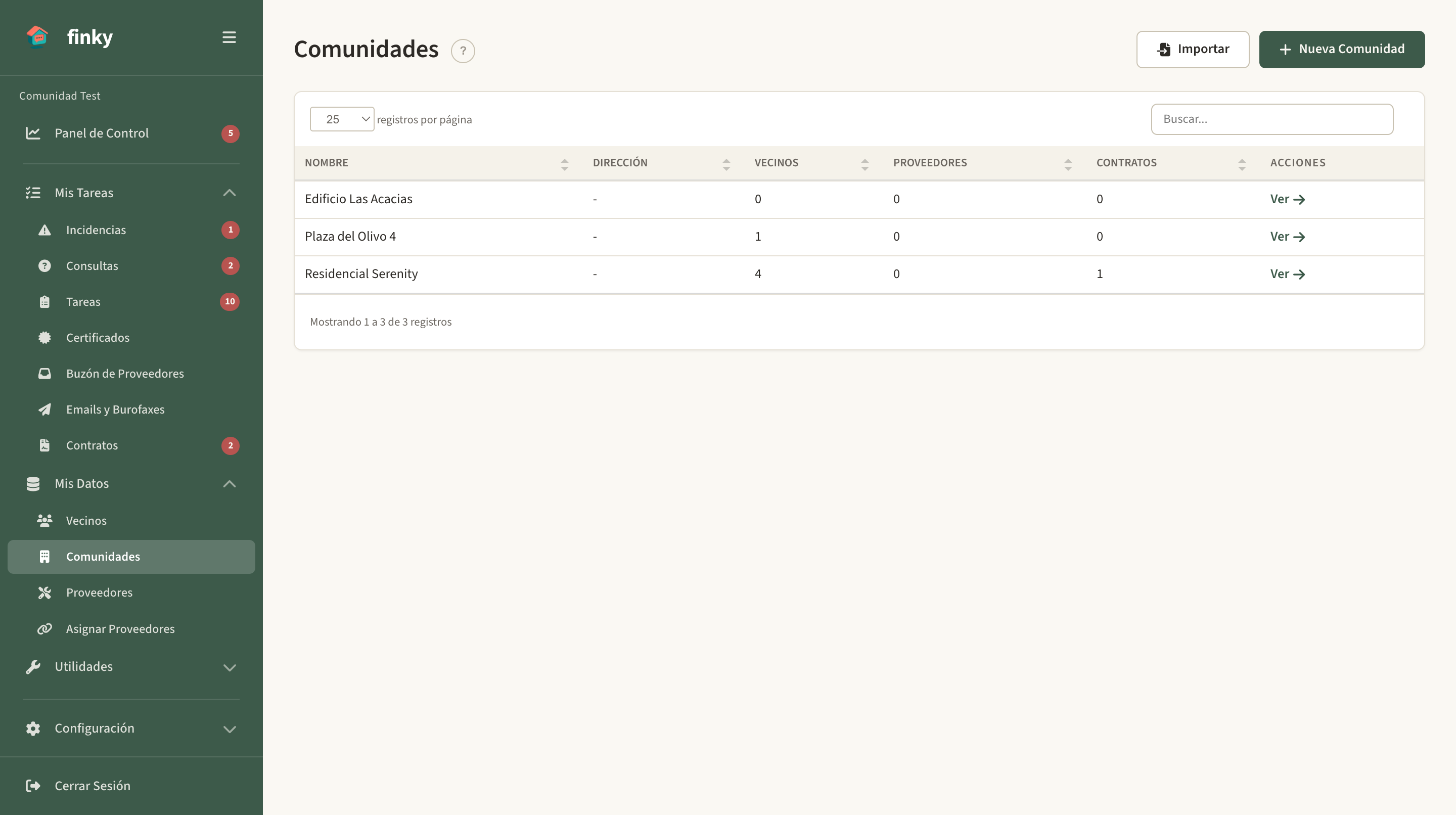
Task: Click the finky house logo icon
Action: pos(37,37)
